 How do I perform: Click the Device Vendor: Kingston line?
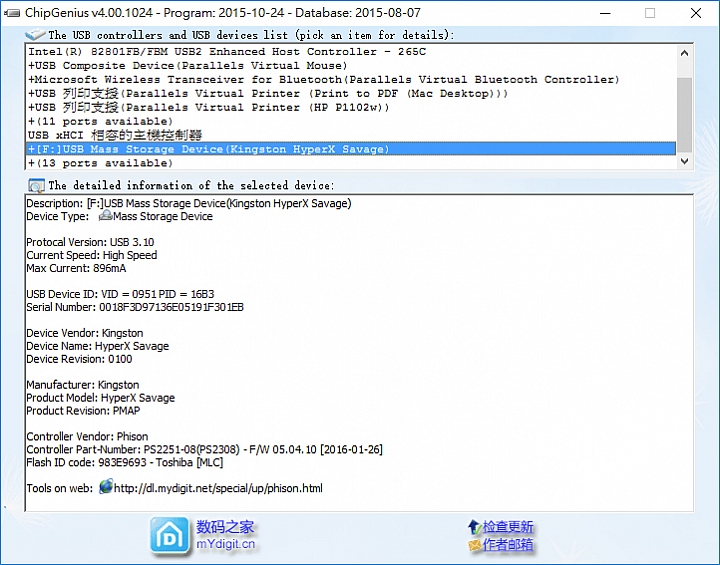coord(84,333)
